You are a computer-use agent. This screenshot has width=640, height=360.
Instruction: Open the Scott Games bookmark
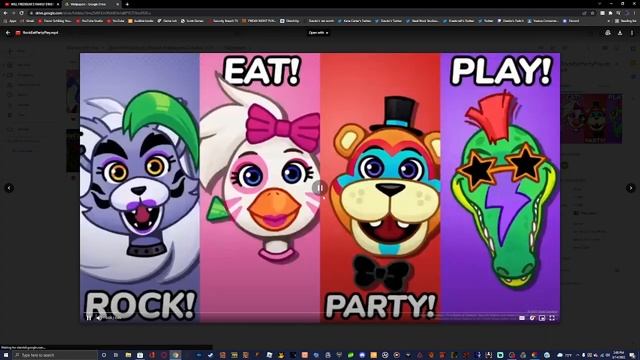click(193, 20)
